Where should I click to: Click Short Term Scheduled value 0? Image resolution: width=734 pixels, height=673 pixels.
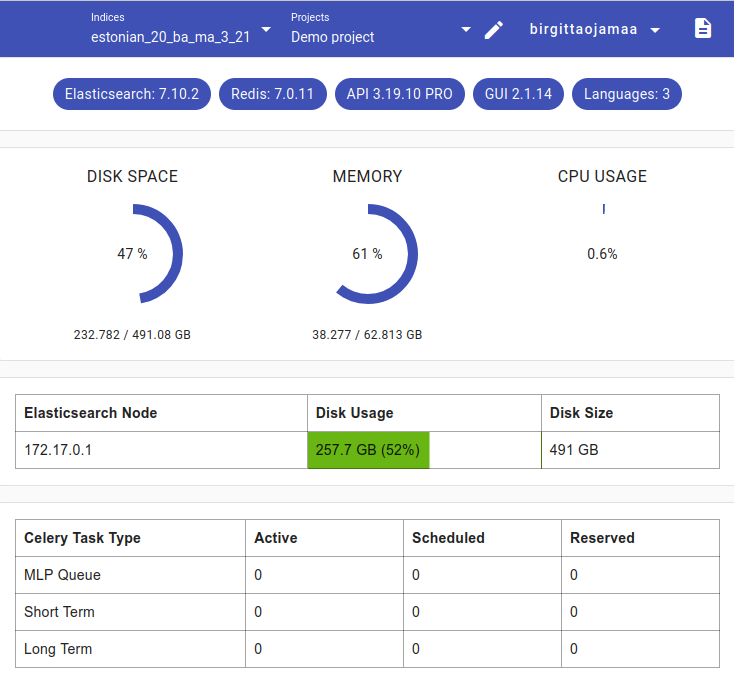click(x=416, y=612)
